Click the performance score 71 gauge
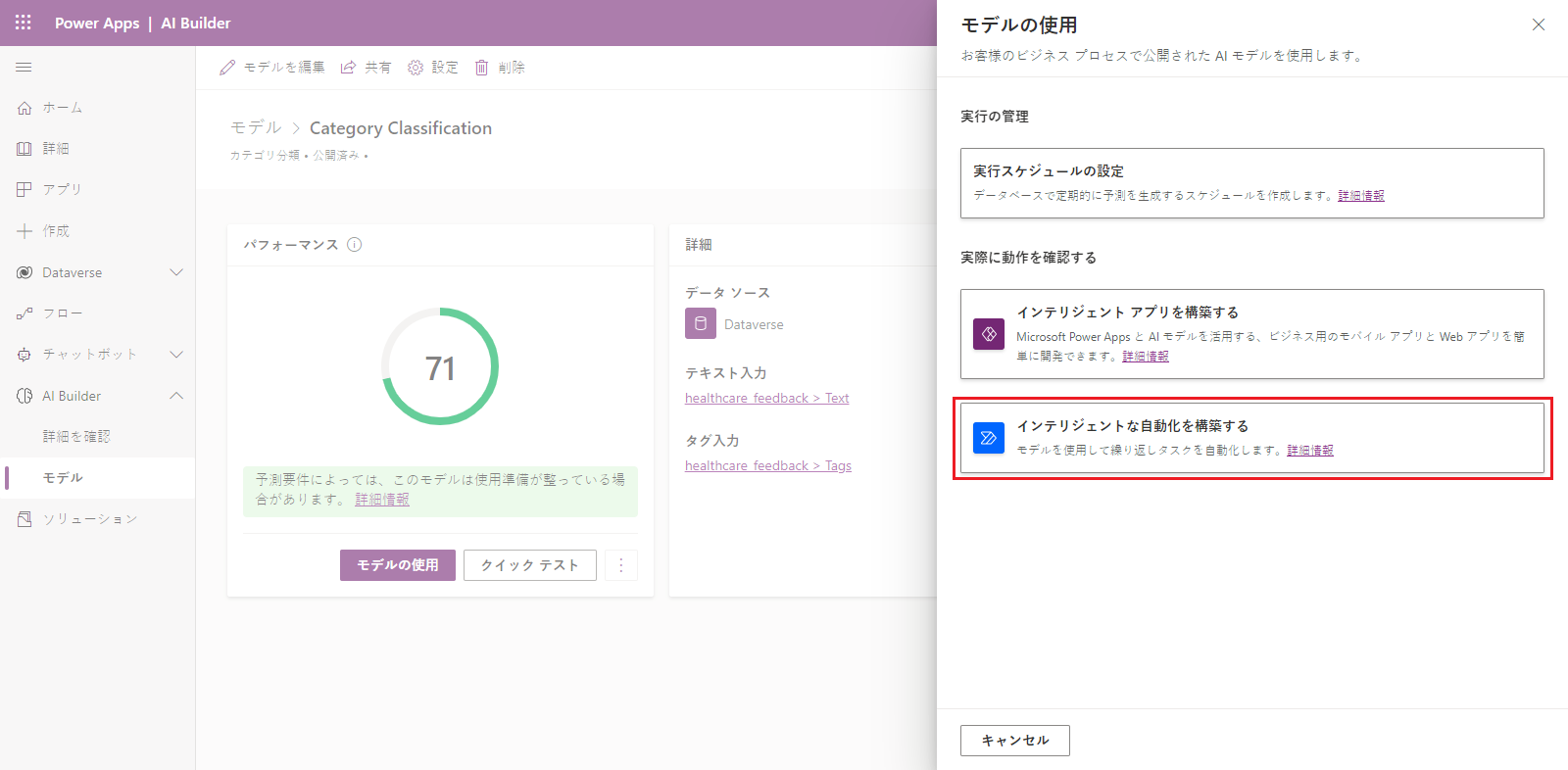Image resolution: width=1568 pixels, height=770 pixels. [440, 366]
